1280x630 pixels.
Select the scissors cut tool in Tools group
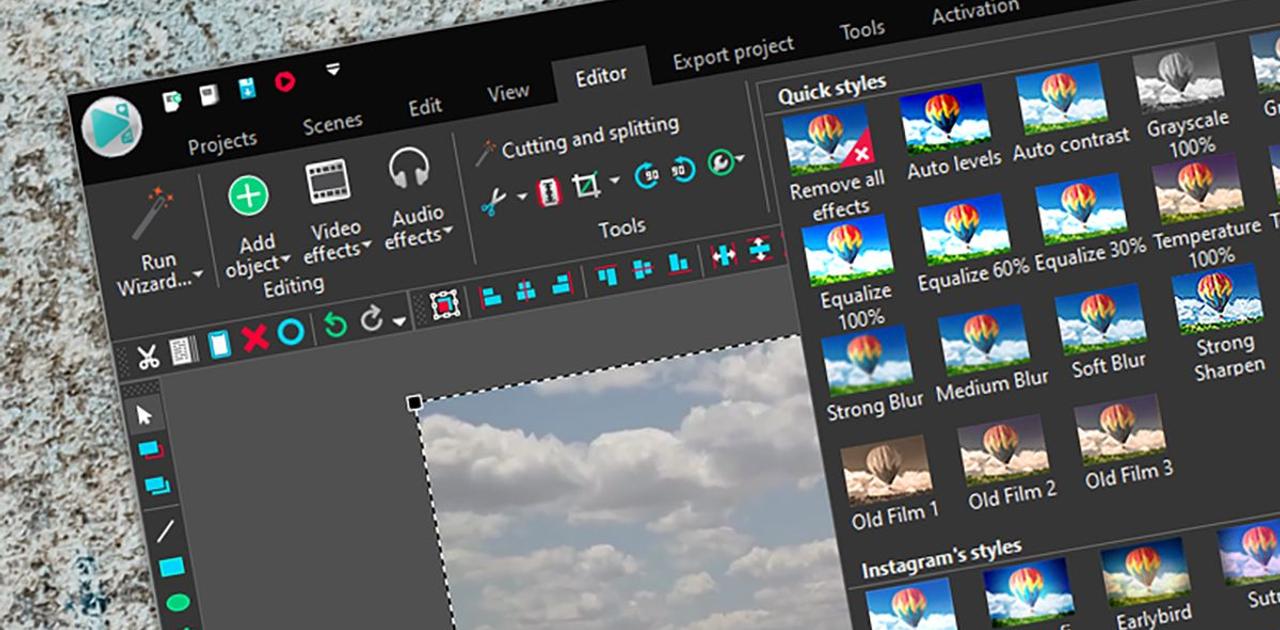click(493, 202)
